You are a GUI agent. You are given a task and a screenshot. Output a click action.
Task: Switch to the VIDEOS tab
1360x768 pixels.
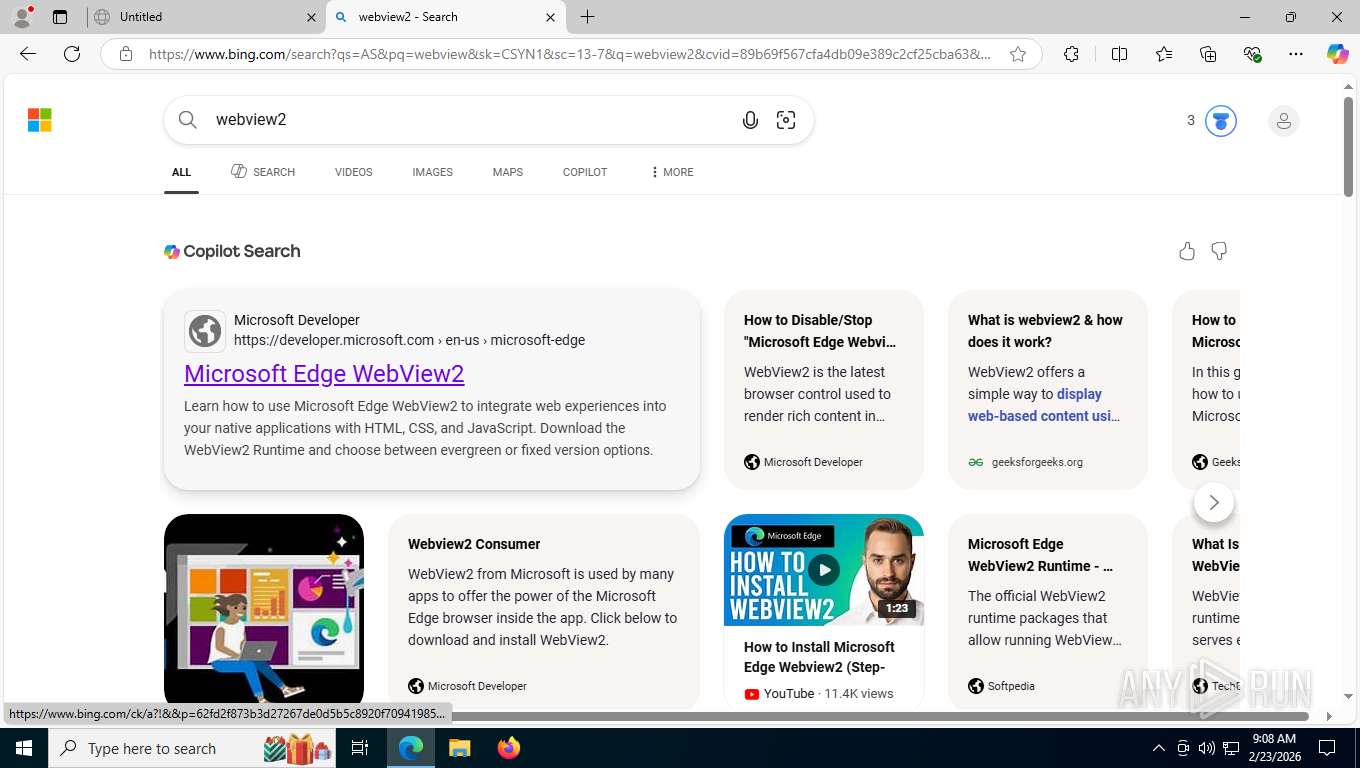pos(354,172)
